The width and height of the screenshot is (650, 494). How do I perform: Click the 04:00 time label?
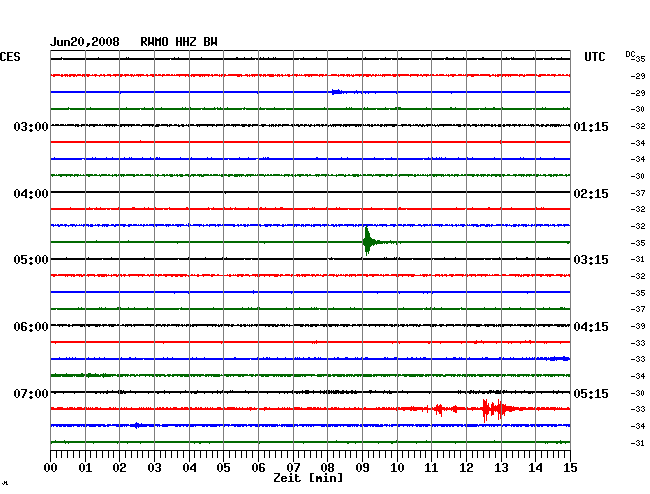(31, 194)
